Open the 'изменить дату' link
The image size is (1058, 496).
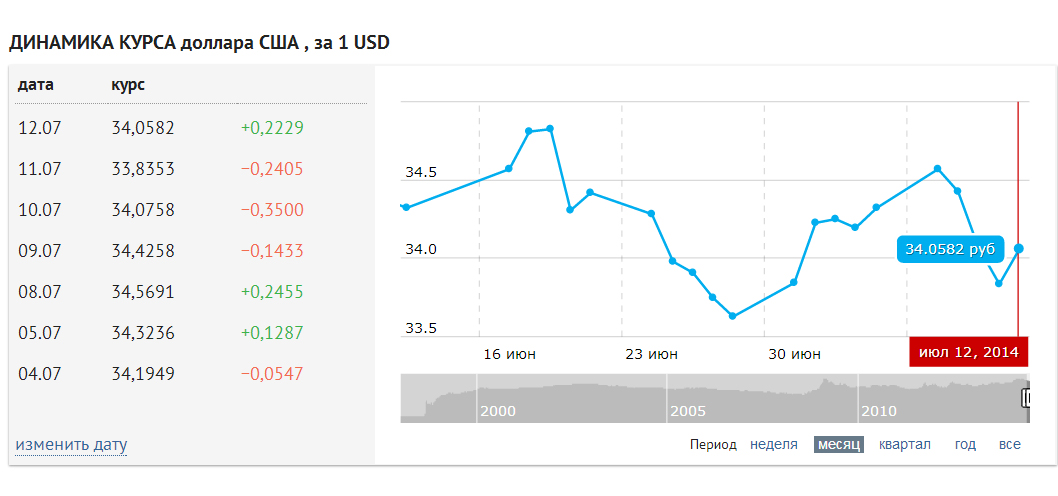71,445
